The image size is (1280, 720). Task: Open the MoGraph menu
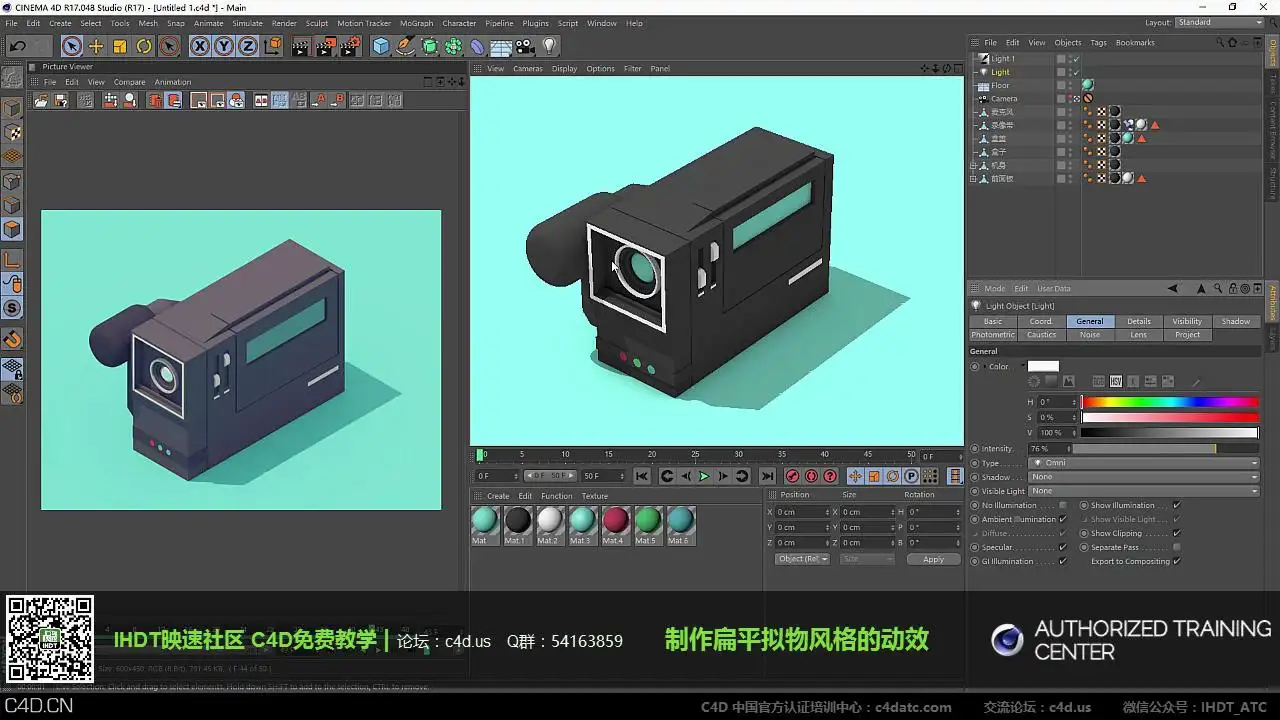[x=416, y=23]
